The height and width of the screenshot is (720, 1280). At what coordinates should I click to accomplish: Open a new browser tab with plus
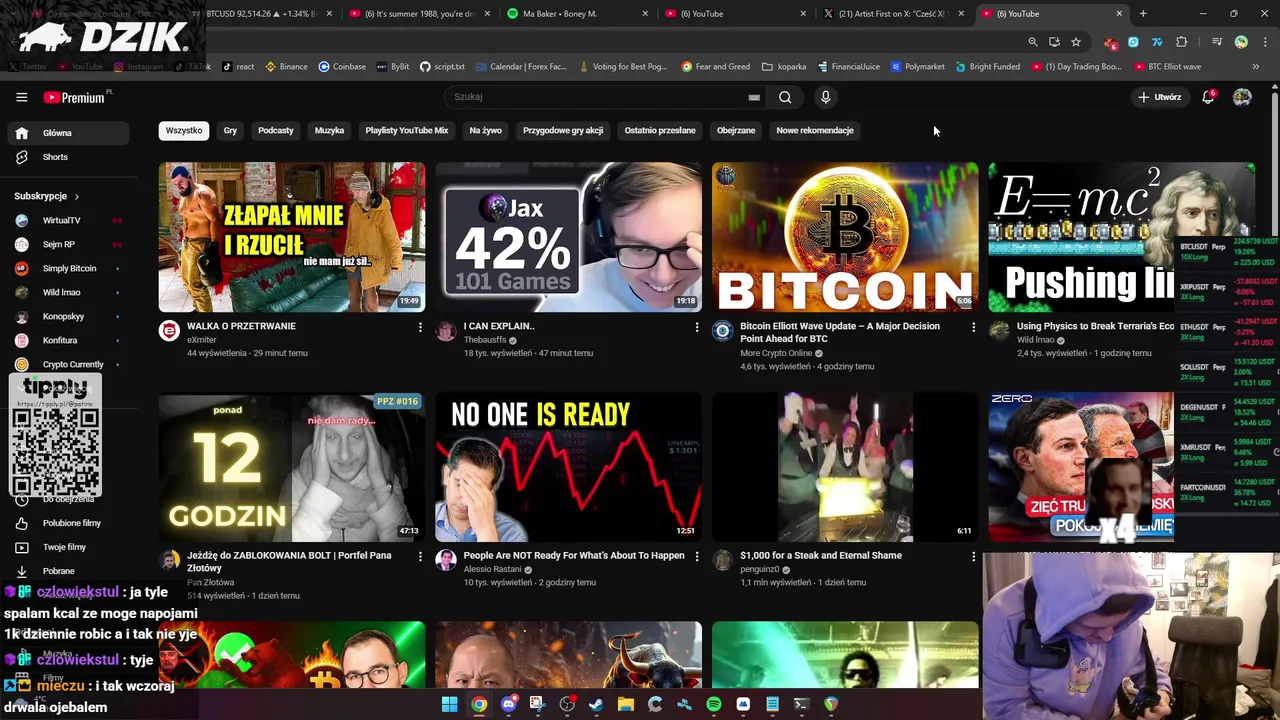point(1143,14)
